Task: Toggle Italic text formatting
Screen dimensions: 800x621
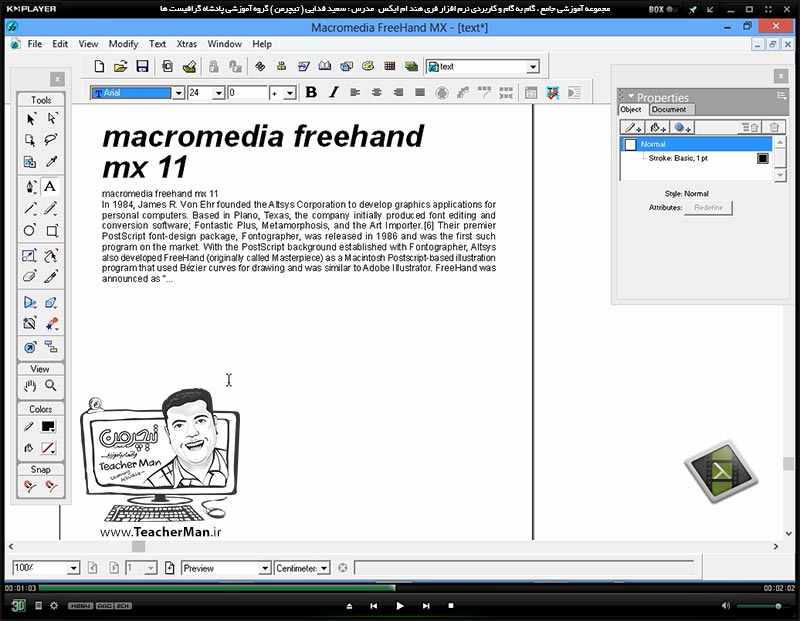Action: click(x=334, y=92)
